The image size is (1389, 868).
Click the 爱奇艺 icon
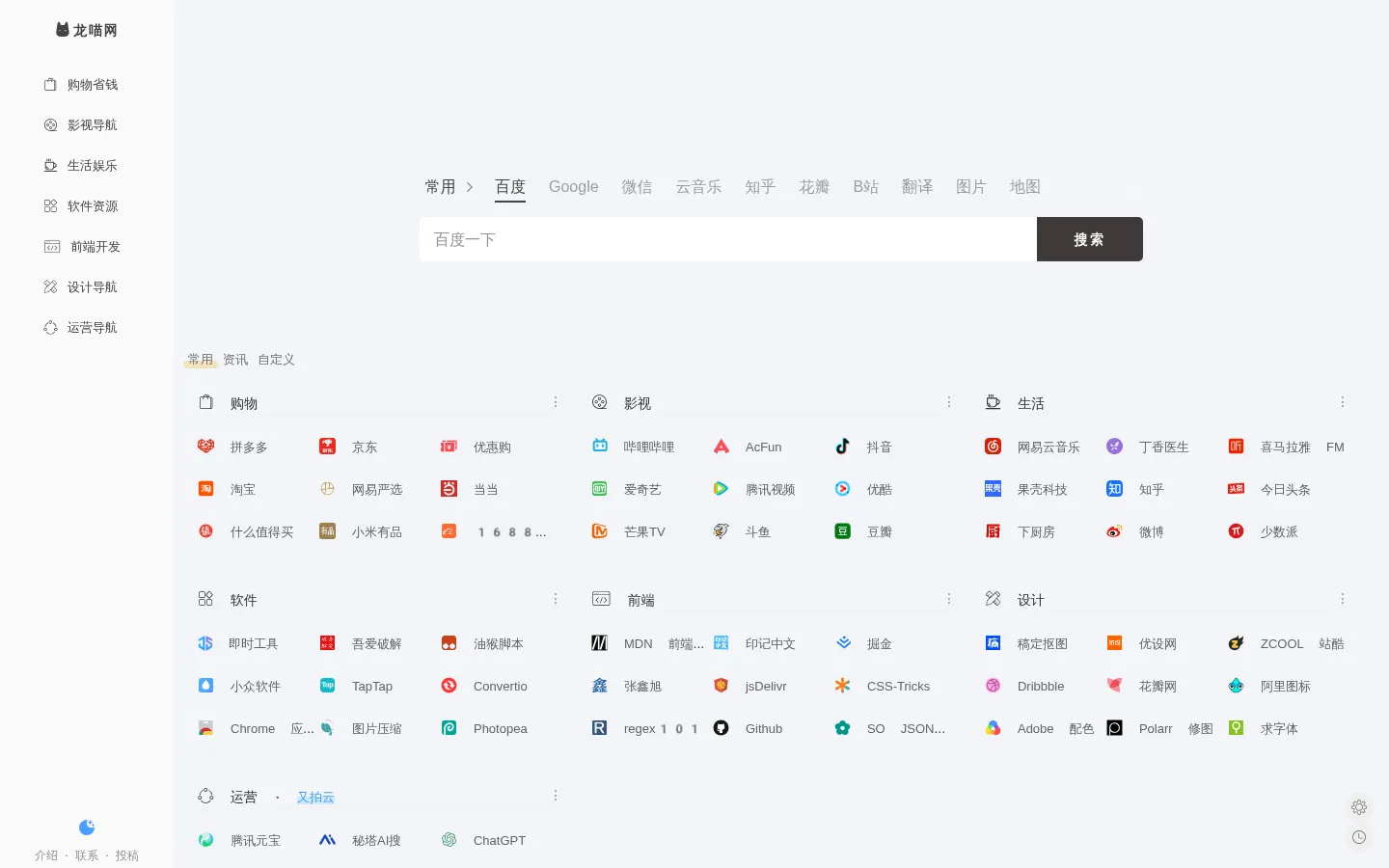pyautogui.click(x=599, y=489)
